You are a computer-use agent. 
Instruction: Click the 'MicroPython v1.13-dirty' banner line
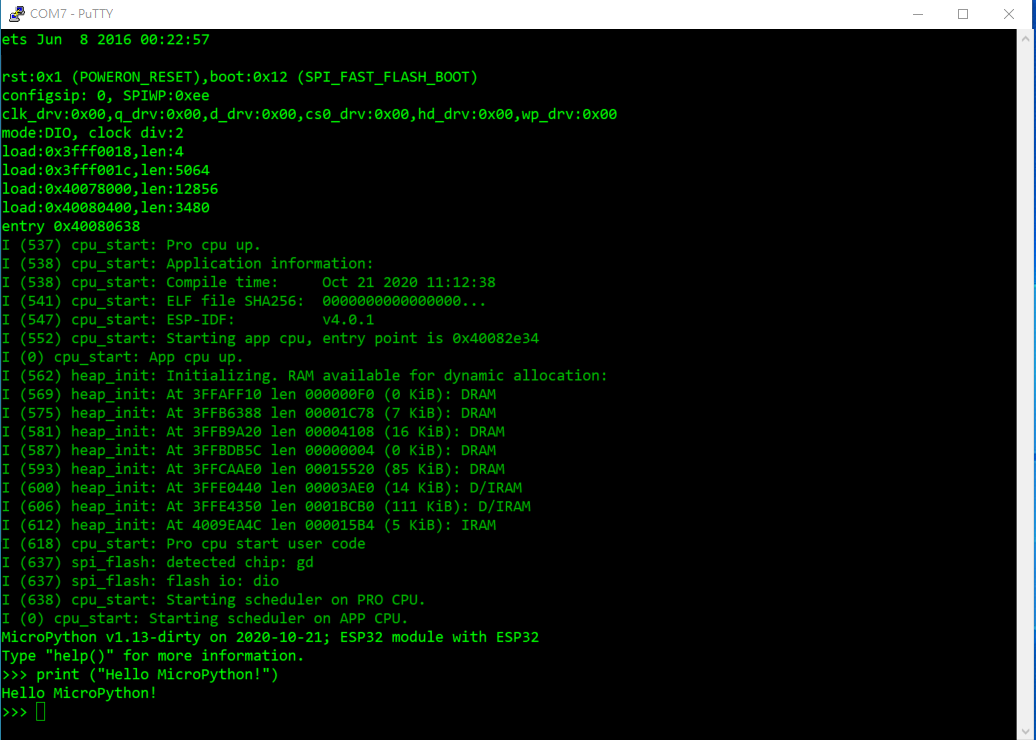click(270, 637)
